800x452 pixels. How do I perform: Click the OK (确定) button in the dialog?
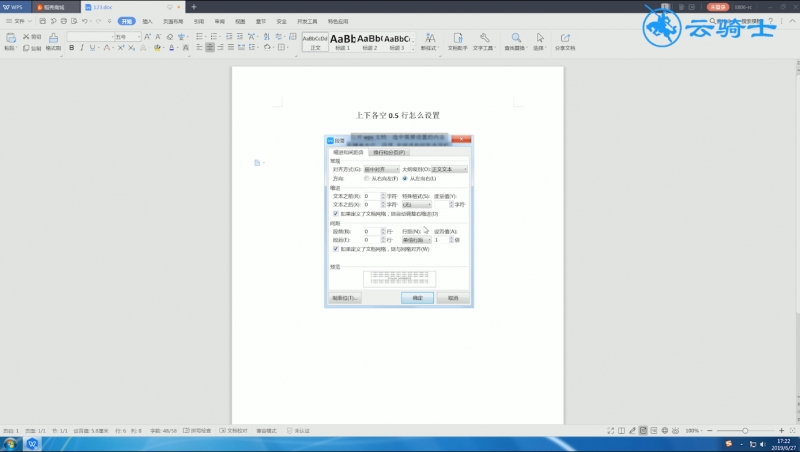pyautogui.click(x=417, y=298)
